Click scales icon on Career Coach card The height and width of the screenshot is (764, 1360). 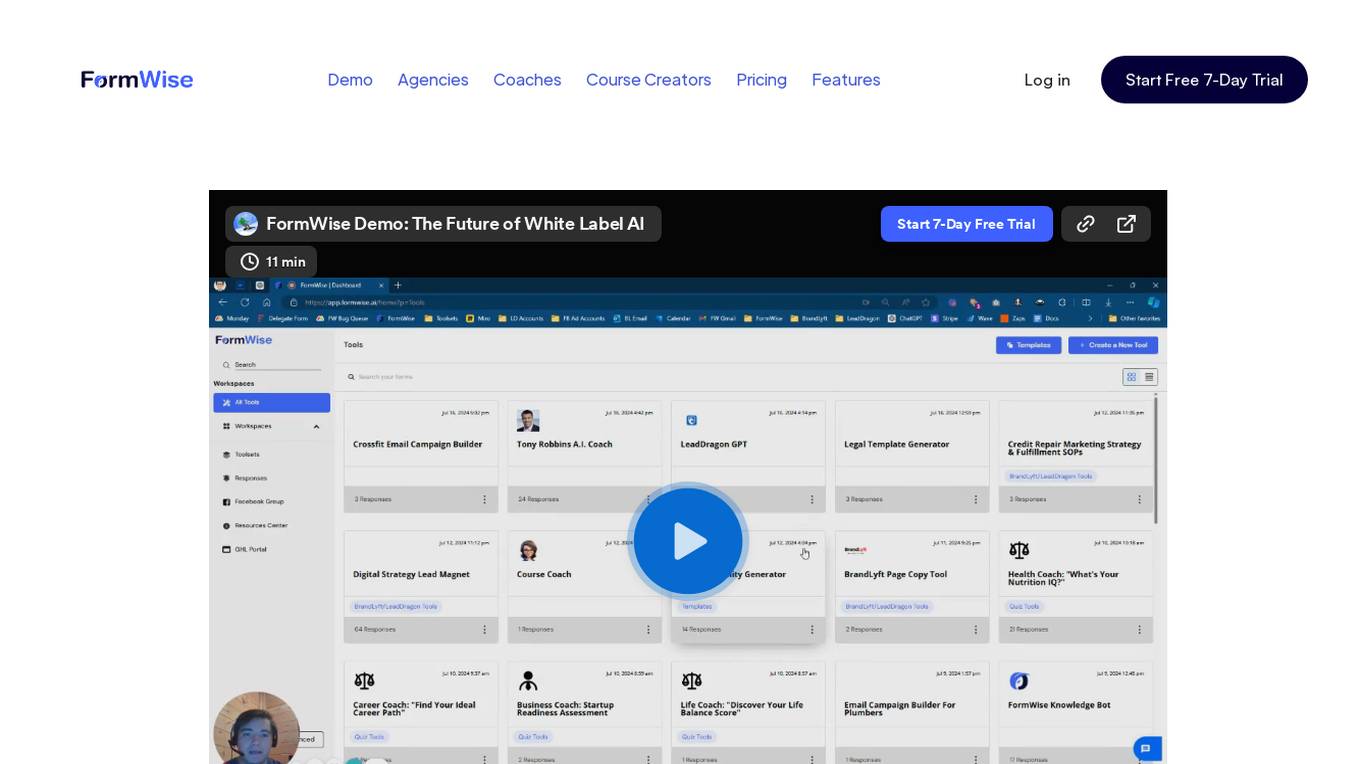[x=364, y=681]
